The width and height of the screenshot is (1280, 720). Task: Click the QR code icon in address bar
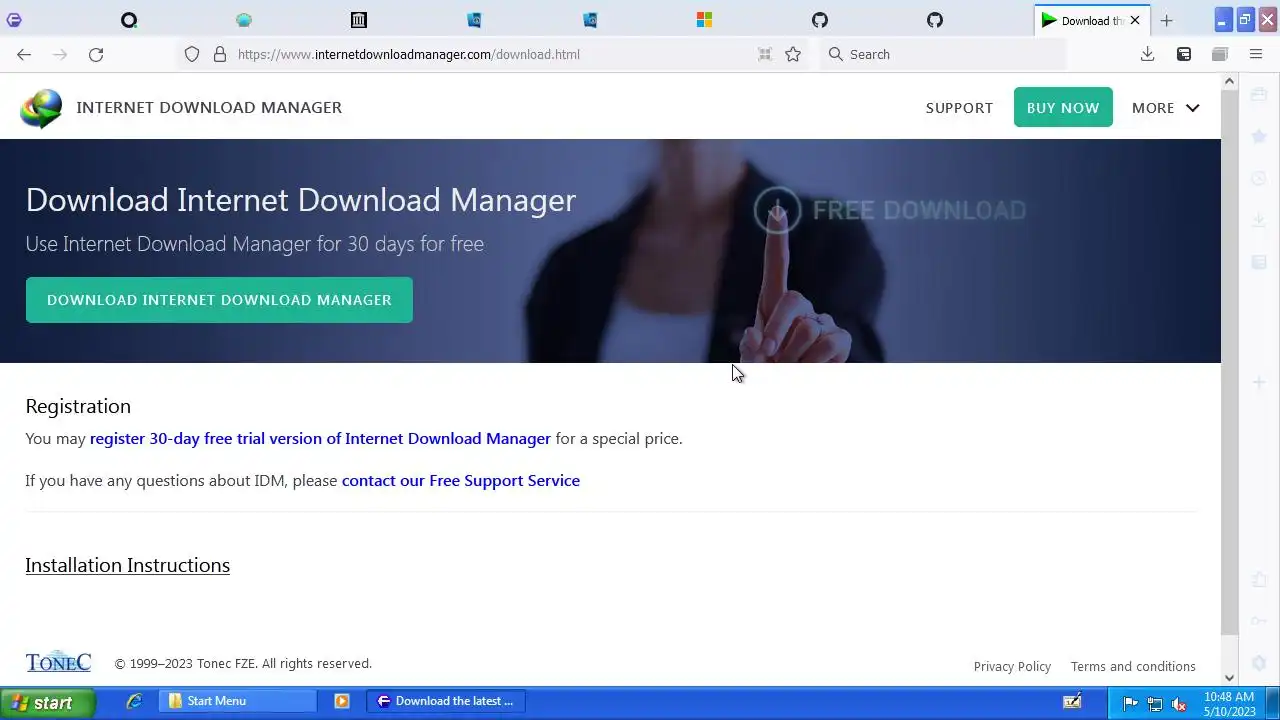(x=765, y=54)
